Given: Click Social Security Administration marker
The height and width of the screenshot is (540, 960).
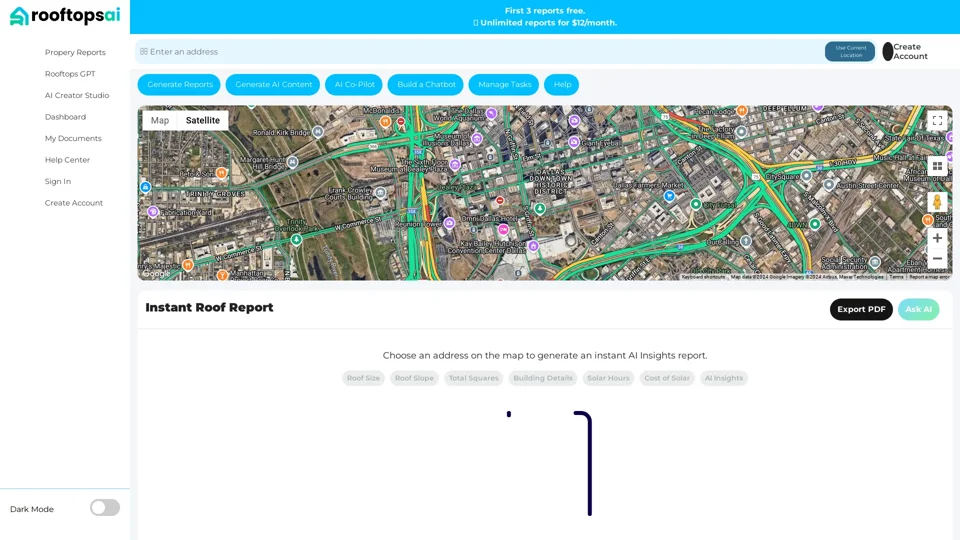Looking at the screenshot, I should click(x=875, y=262).
